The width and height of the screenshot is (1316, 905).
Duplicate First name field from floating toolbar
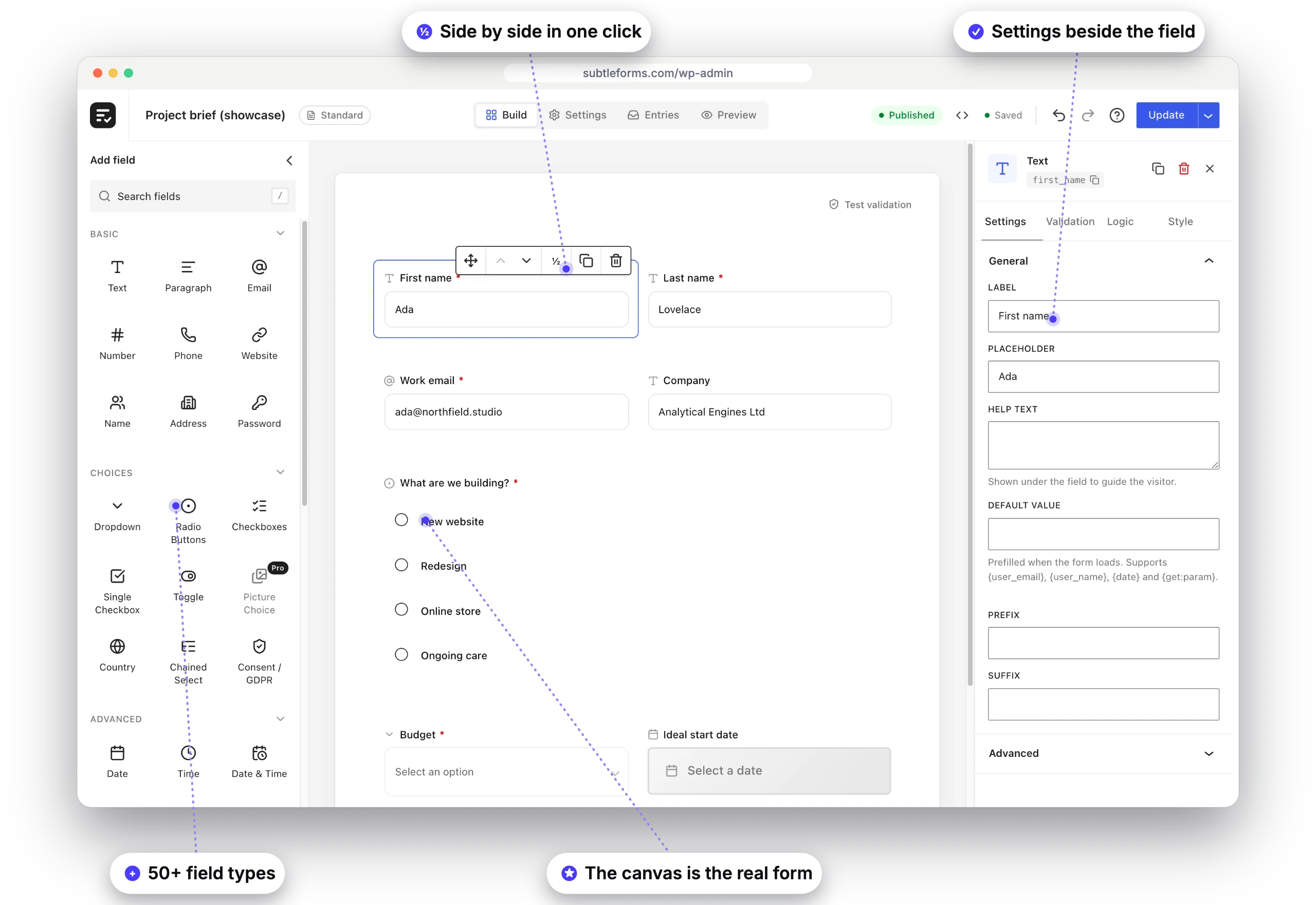point(586,260)
